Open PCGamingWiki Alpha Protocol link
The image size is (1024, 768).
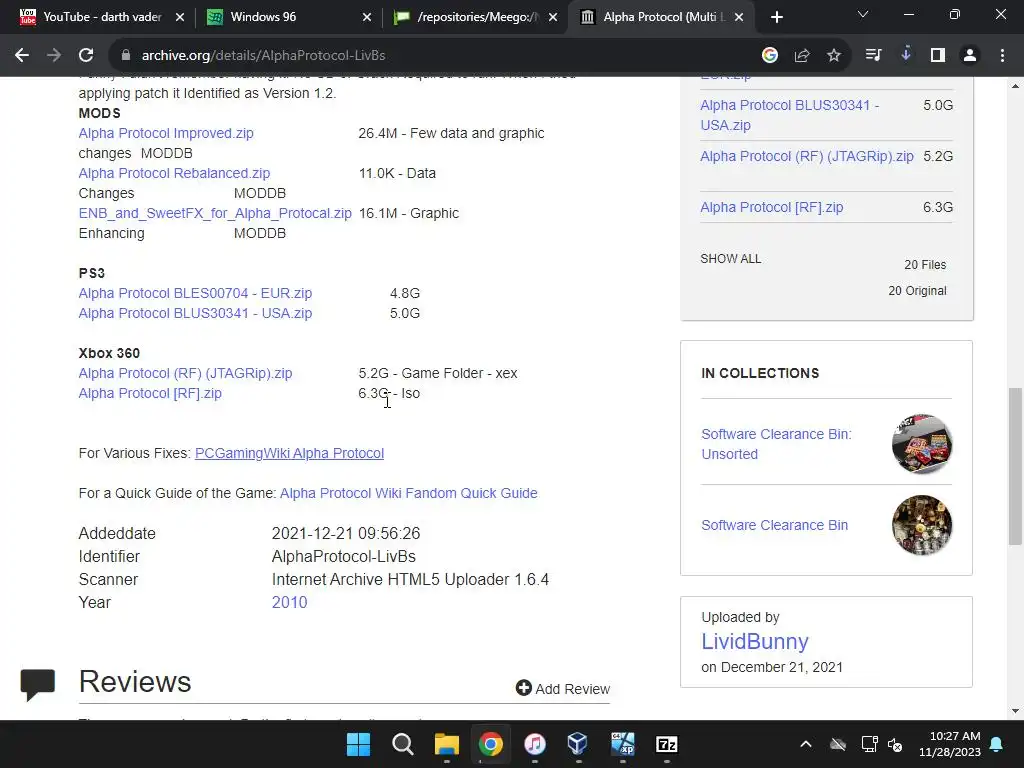[x=289, y=453]
